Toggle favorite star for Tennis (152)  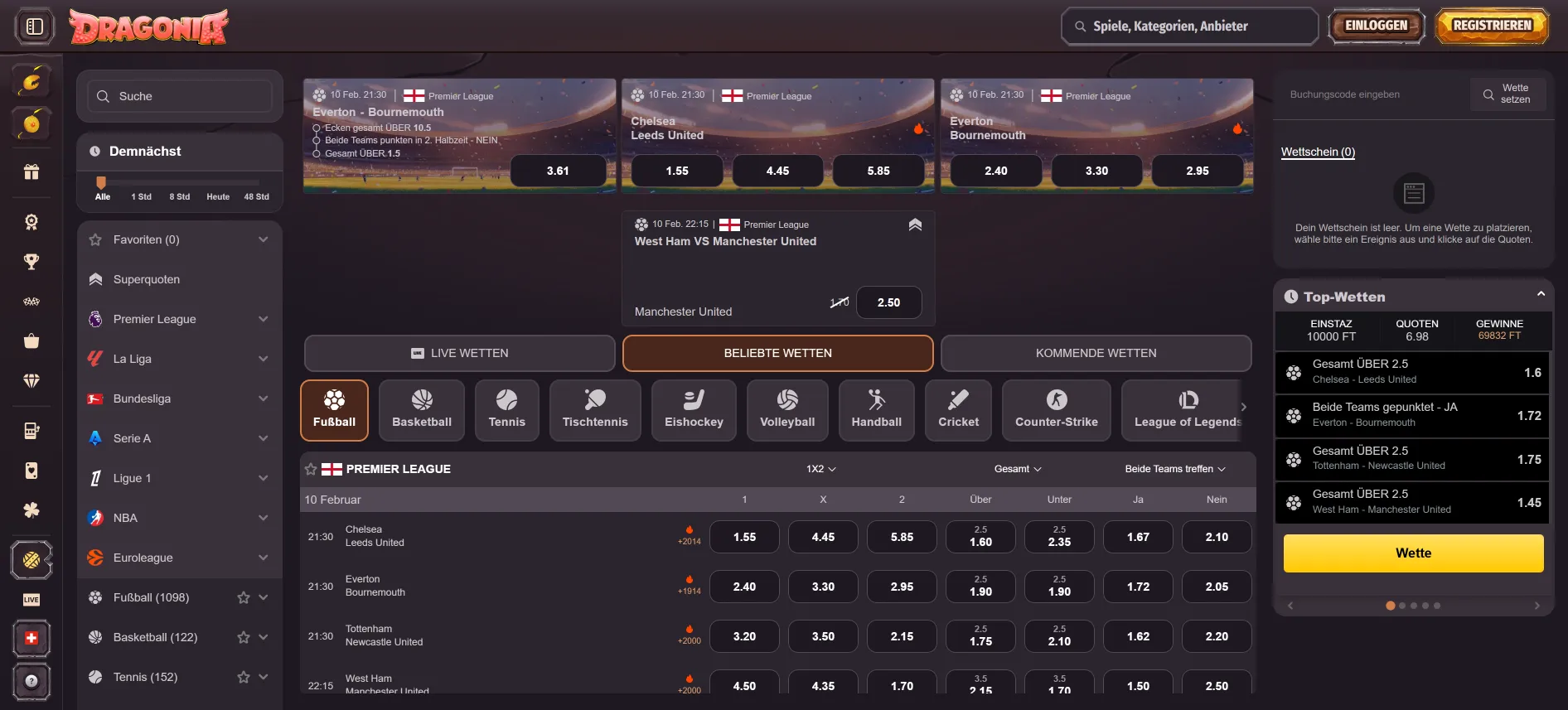tap(244, 677)
